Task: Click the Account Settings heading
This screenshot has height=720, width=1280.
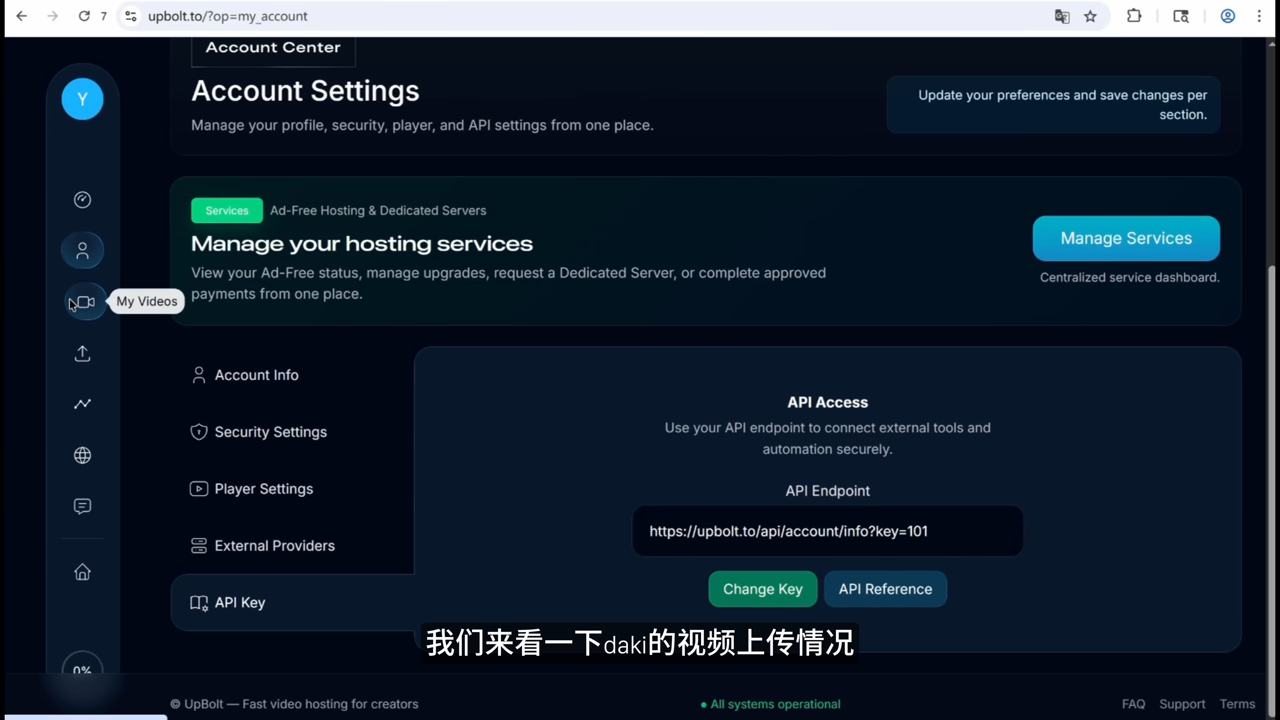Action: point(305,91)
